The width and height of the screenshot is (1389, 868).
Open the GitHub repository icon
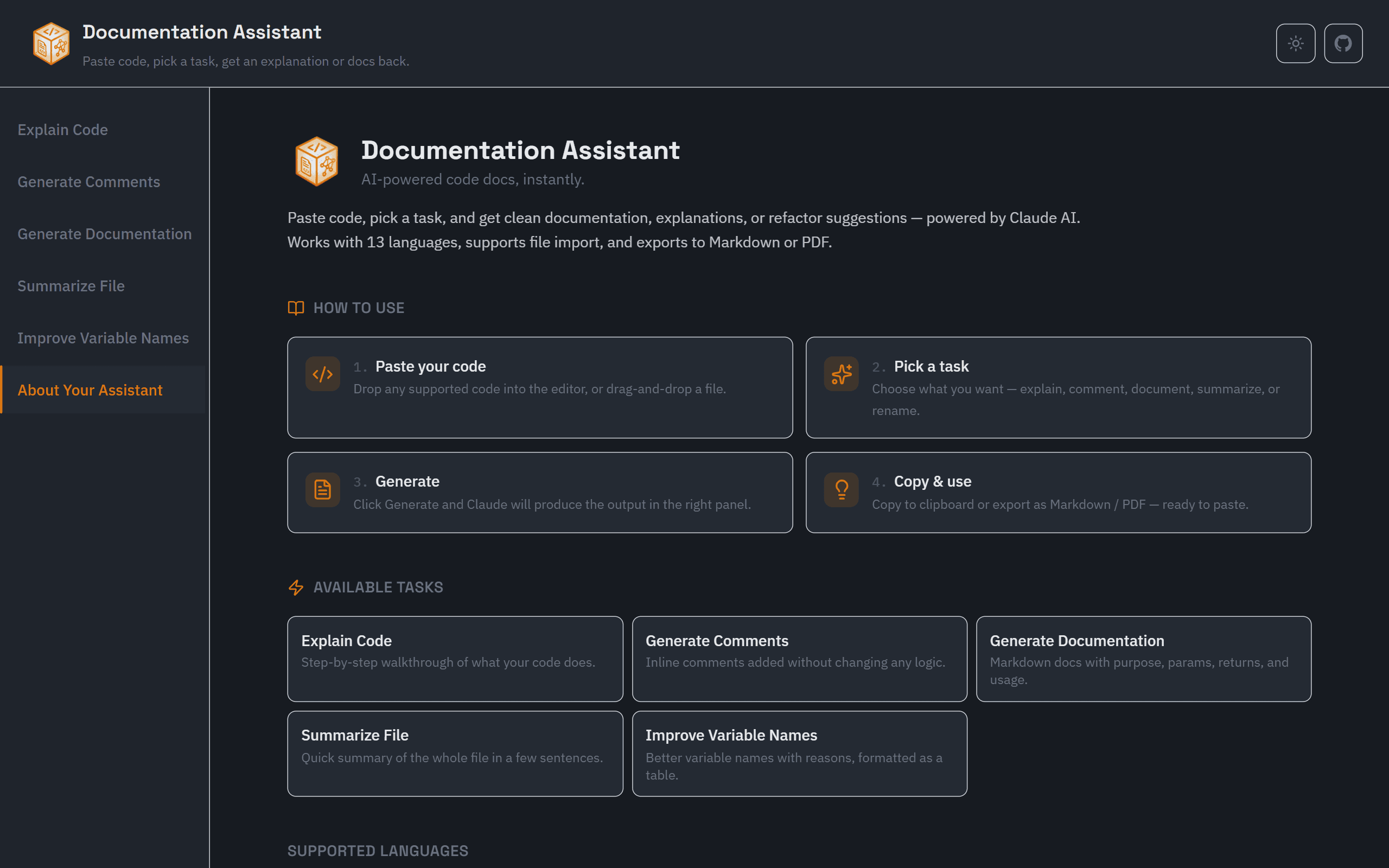click(x=1343, y=43)
